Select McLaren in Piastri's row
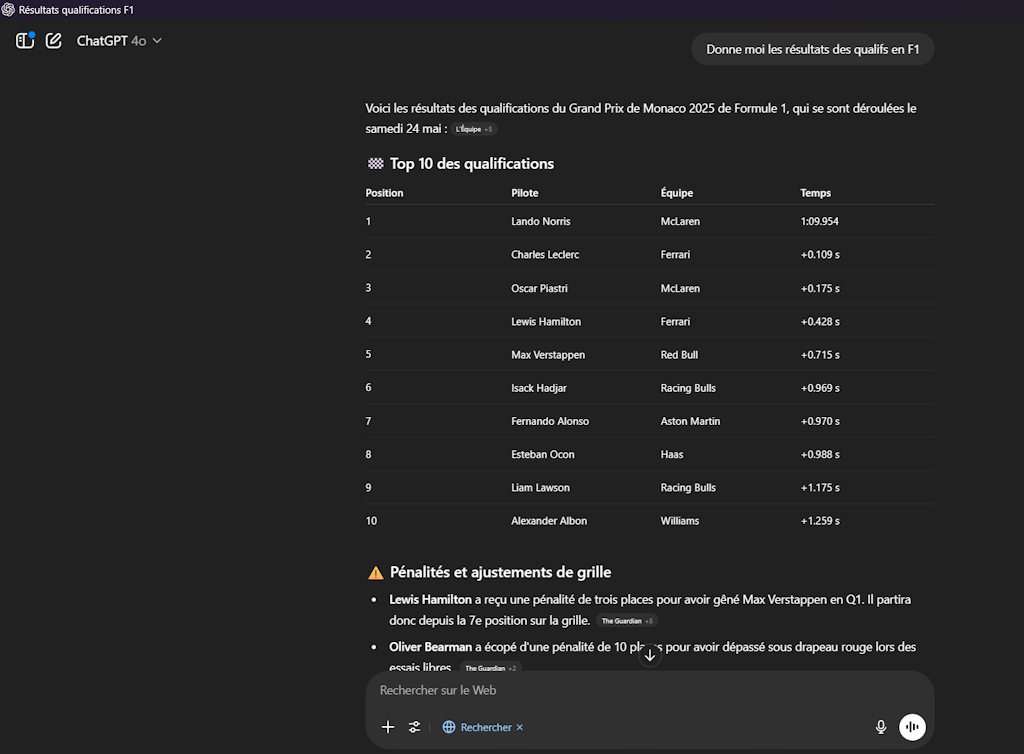 680,288
